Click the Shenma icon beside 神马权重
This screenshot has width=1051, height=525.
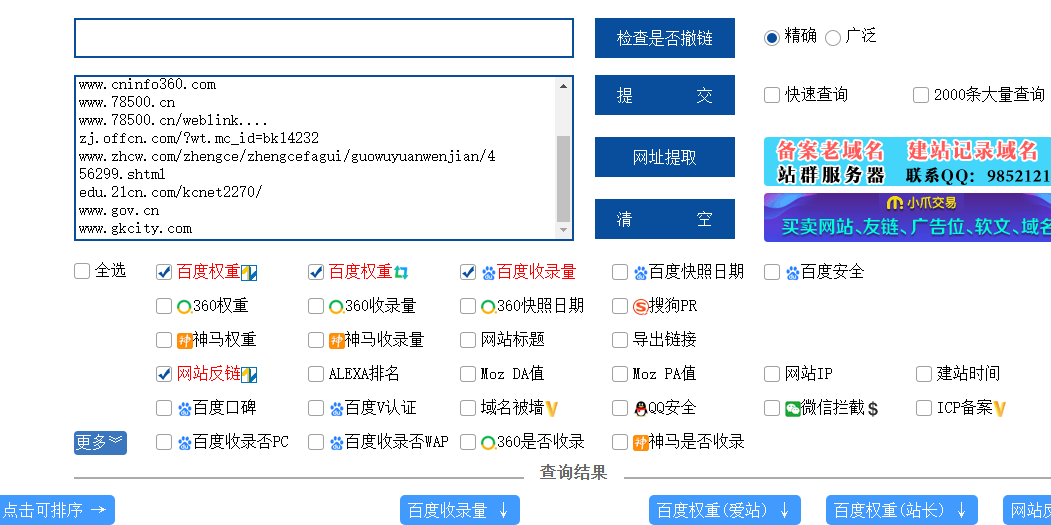click(x=185, y=341)
